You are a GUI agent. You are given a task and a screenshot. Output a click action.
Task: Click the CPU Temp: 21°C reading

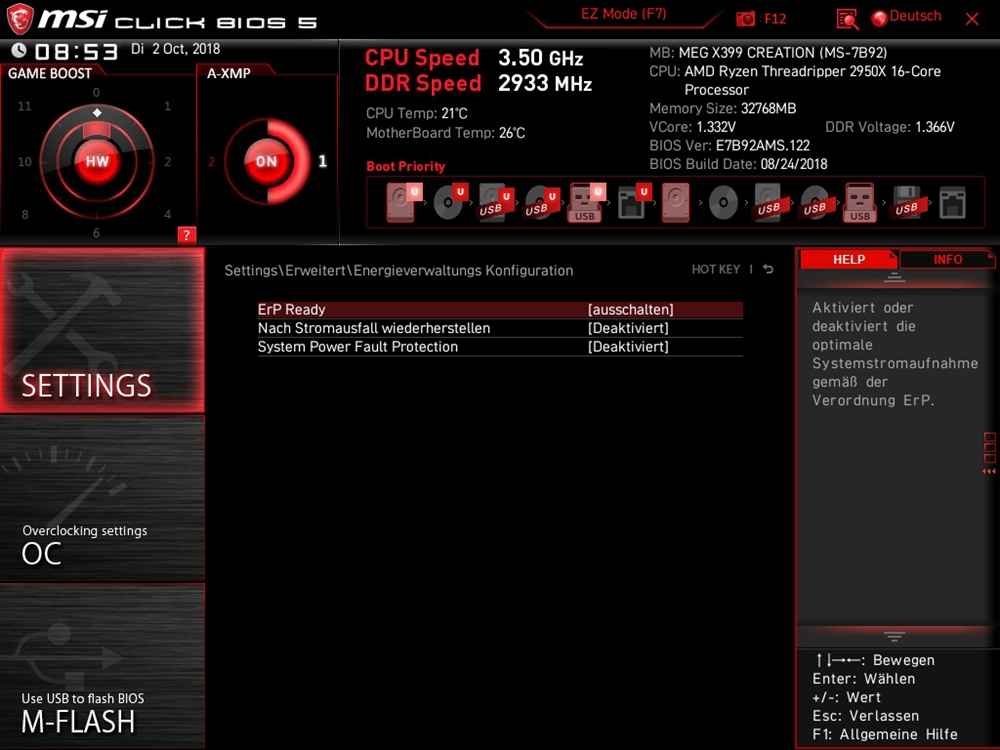pos(416,114)
